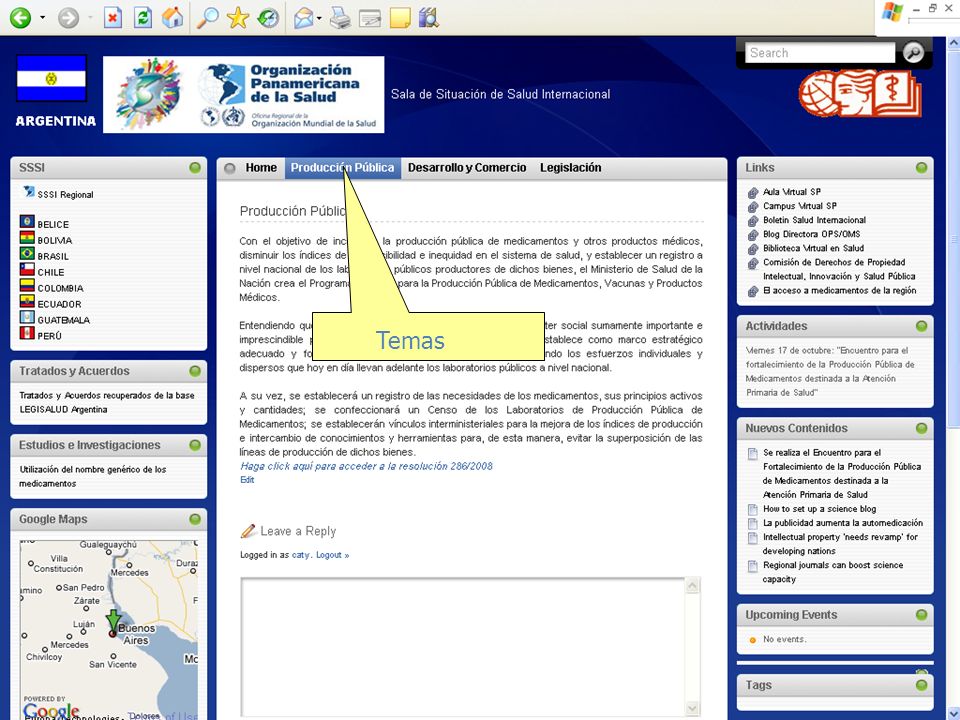Click the Perú flag icon
This screenshot has height=720, width=960.
27,333
